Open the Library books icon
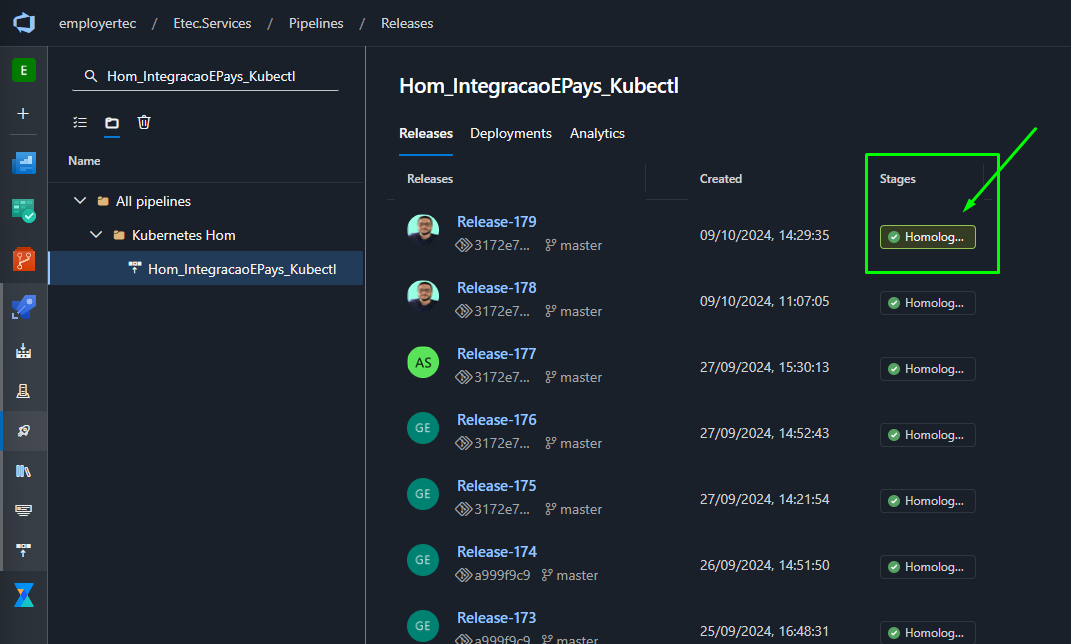1071x644 pixels. 23,471
